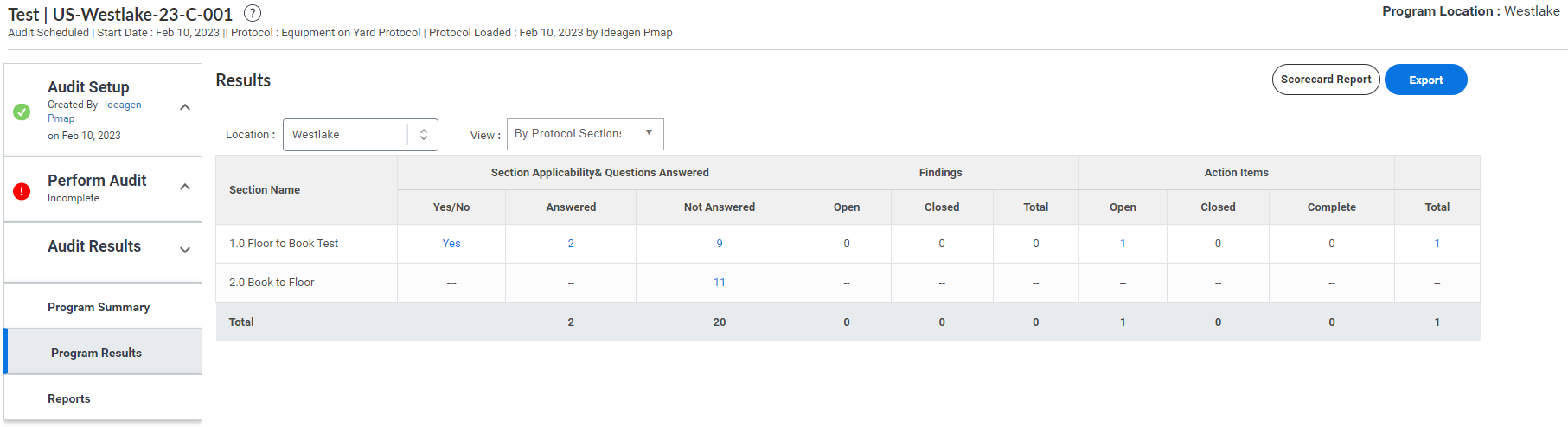Click the Section Name column header
The image size is (1568, 427).
click(x=265, y=190)
